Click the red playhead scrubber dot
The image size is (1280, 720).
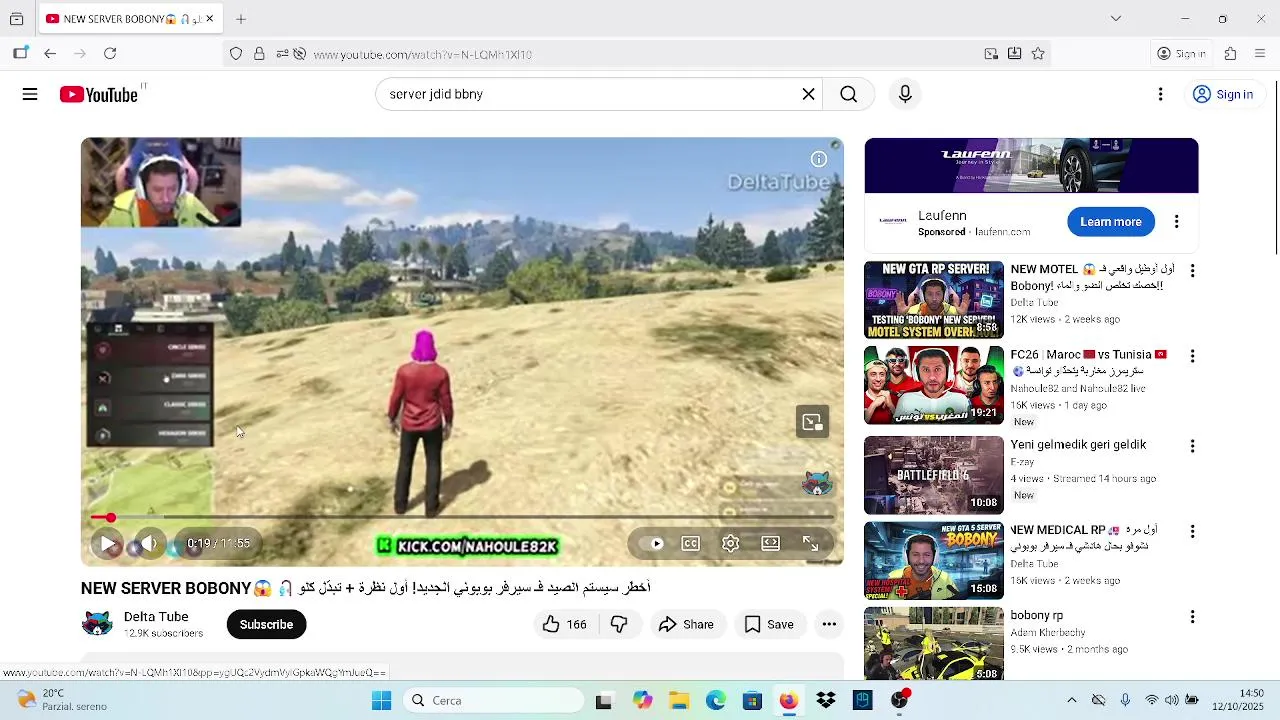[x=110, y=518]
